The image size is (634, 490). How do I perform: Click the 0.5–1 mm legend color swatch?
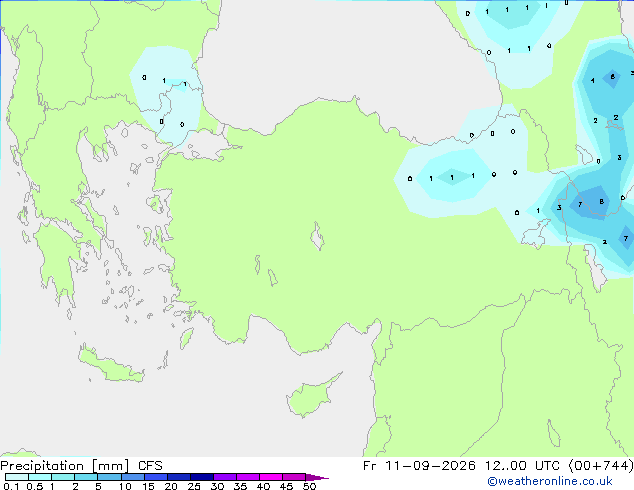[40, 477]
